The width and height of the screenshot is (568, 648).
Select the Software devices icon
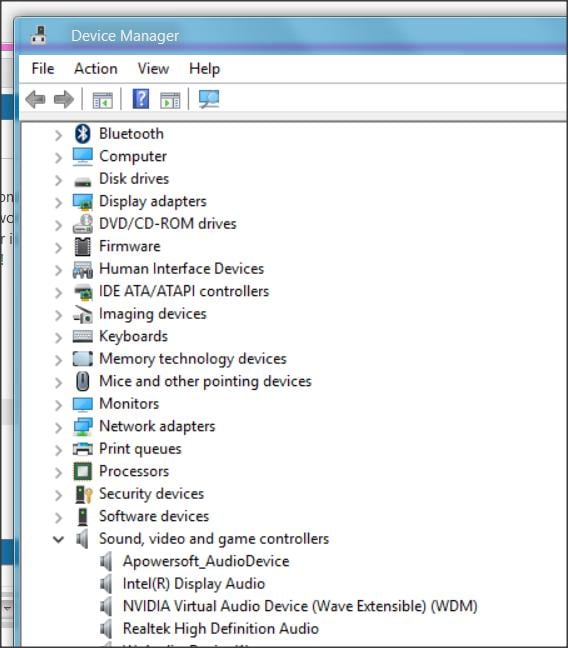[x=83, y=517]
